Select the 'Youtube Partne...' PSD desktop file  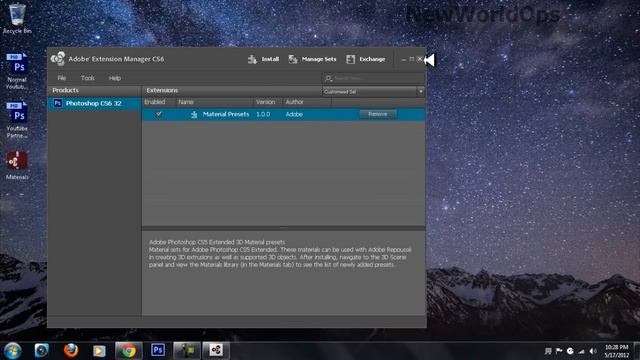[17, 120]
